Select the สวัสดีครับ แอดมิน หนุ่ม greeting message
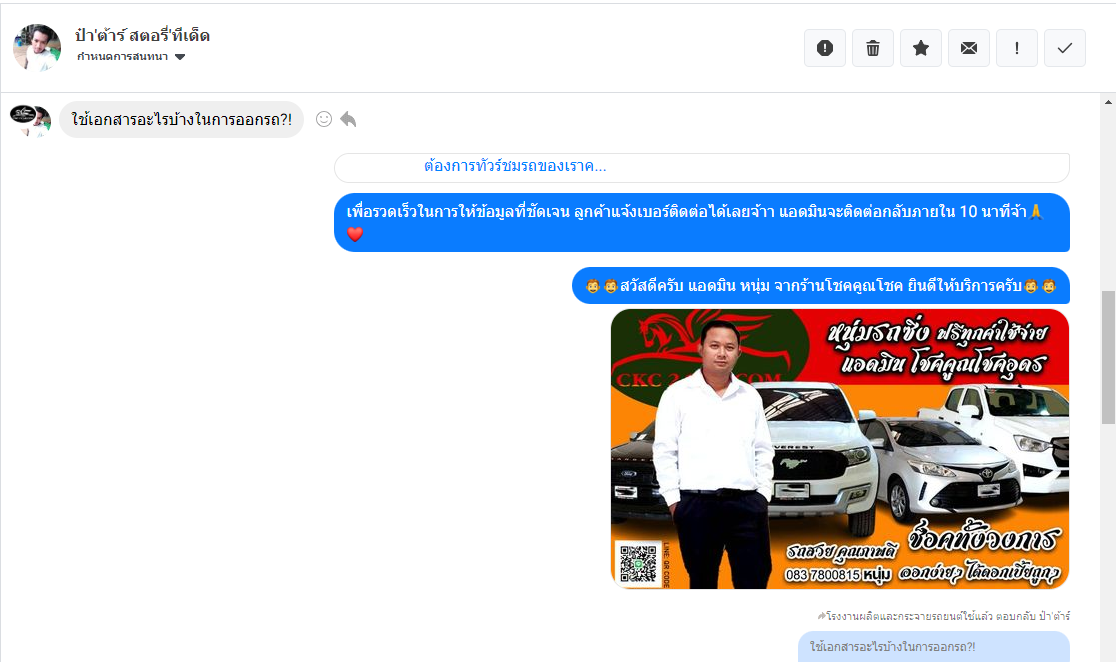 (820, 286)
